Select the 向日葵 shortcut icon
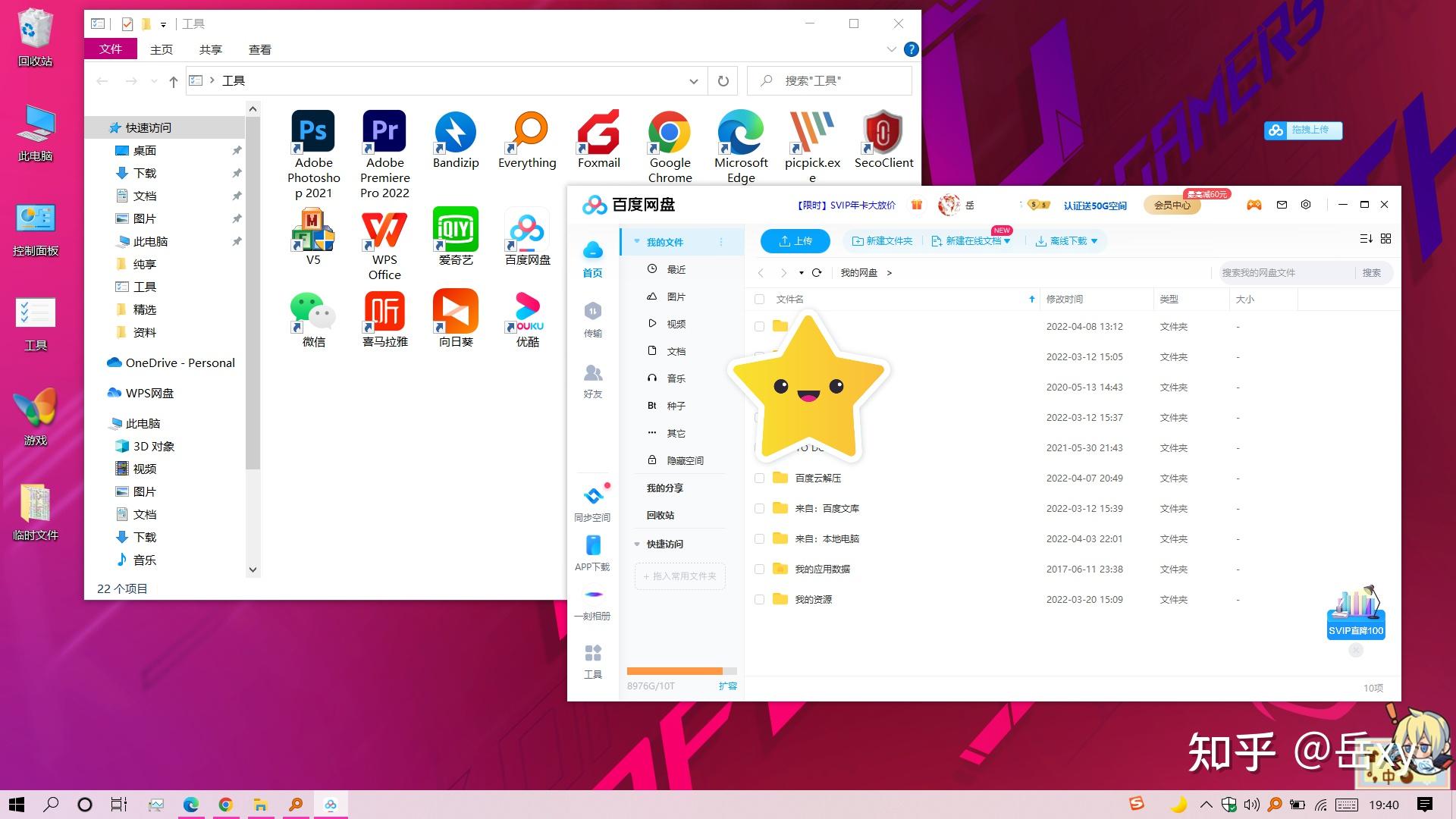Image resolution: width=1456 pixels, height=819 pixels. (456, 318)
